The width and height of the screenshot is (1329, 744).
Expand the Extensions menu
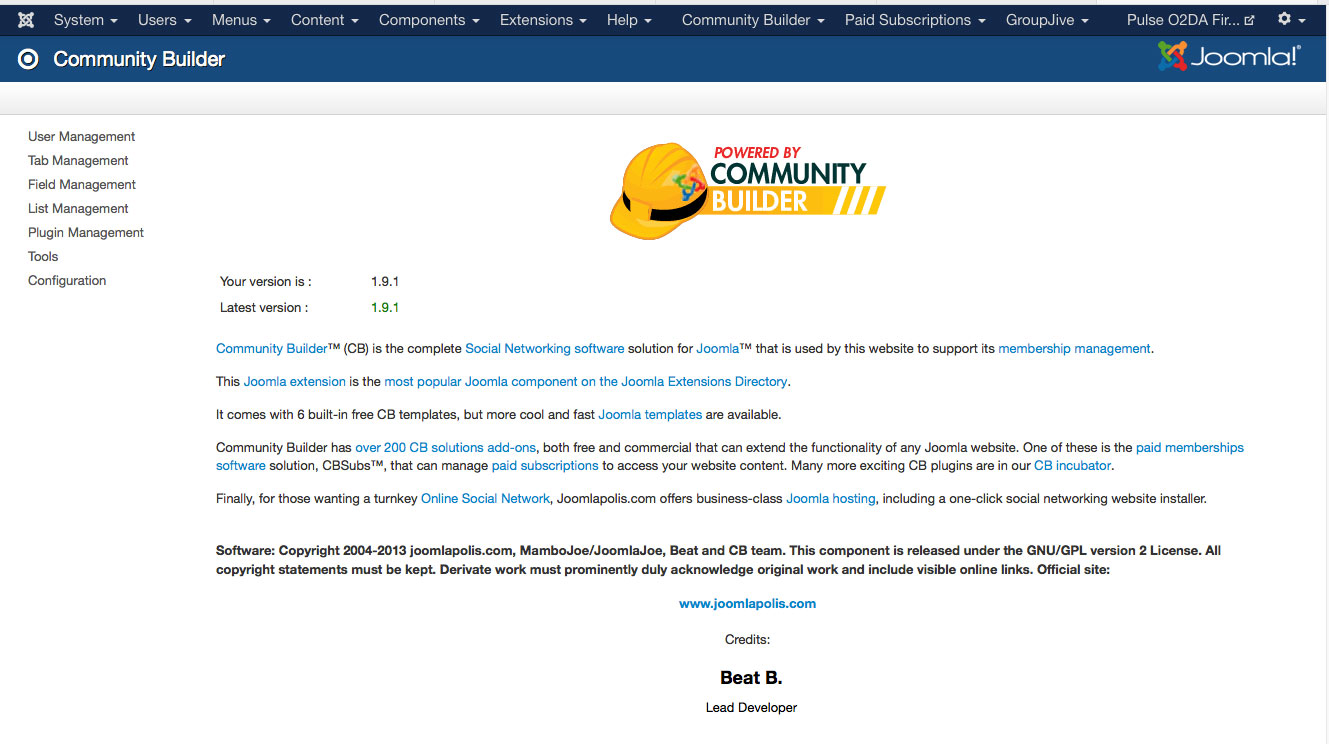(543, 20)
